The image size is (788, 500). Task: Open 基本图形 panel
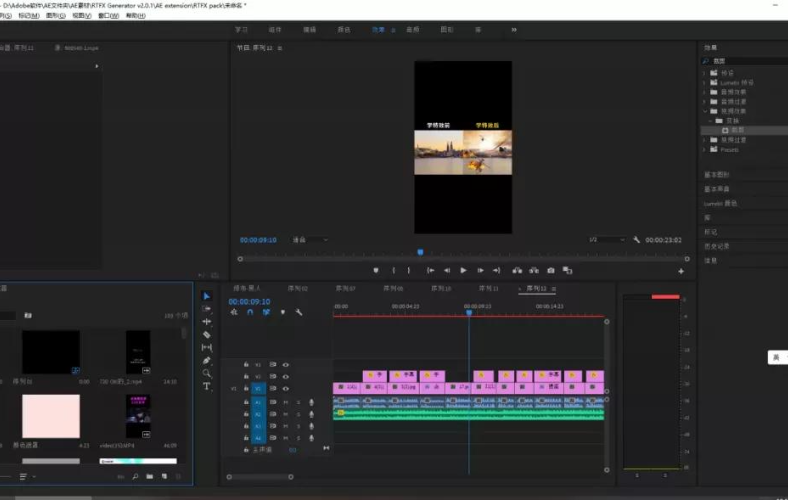pos(717,175)
